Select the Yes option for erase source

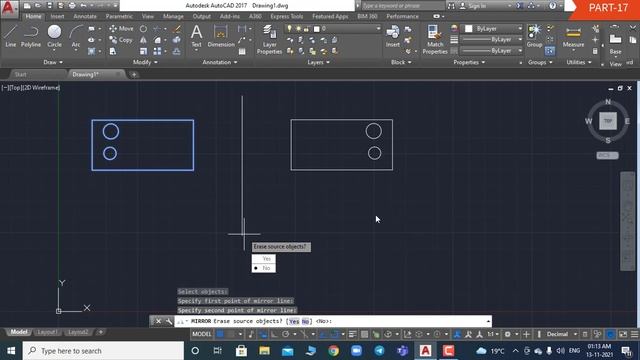tap(264, 259)
